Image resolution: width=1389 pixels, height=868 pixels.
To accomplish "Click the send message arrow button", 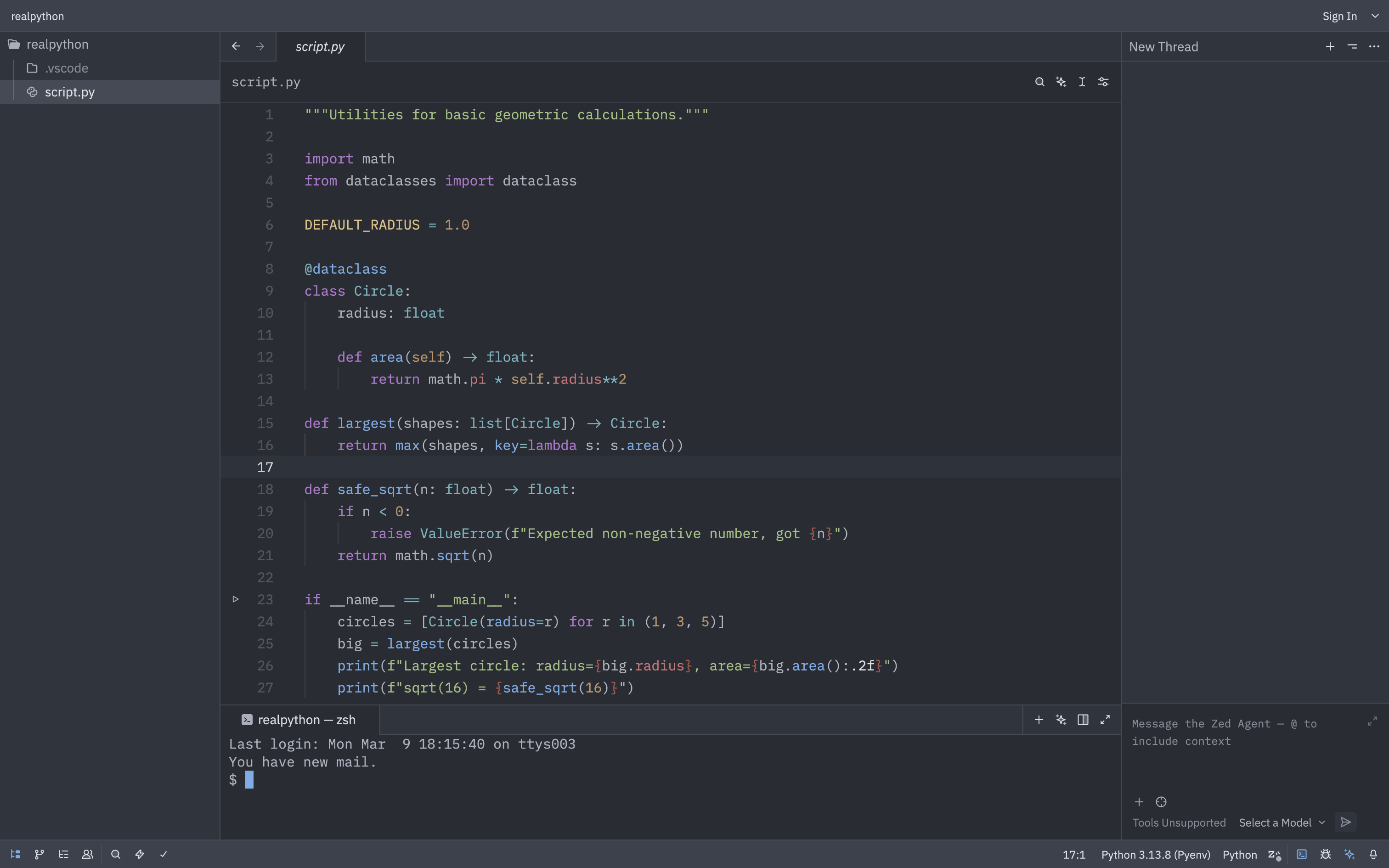I will click(x=1345, y=823).
